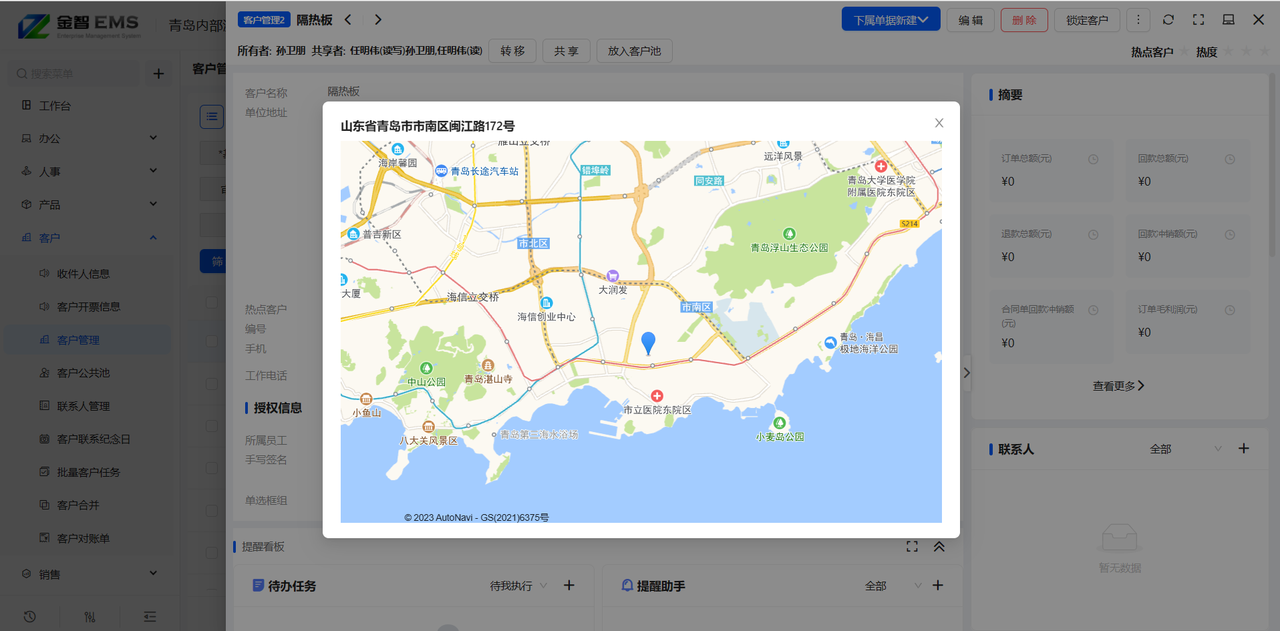Expand the 产品 sidebar menu
The height and width of the screenshot is (631, 1280).
(x=90, y=204)
